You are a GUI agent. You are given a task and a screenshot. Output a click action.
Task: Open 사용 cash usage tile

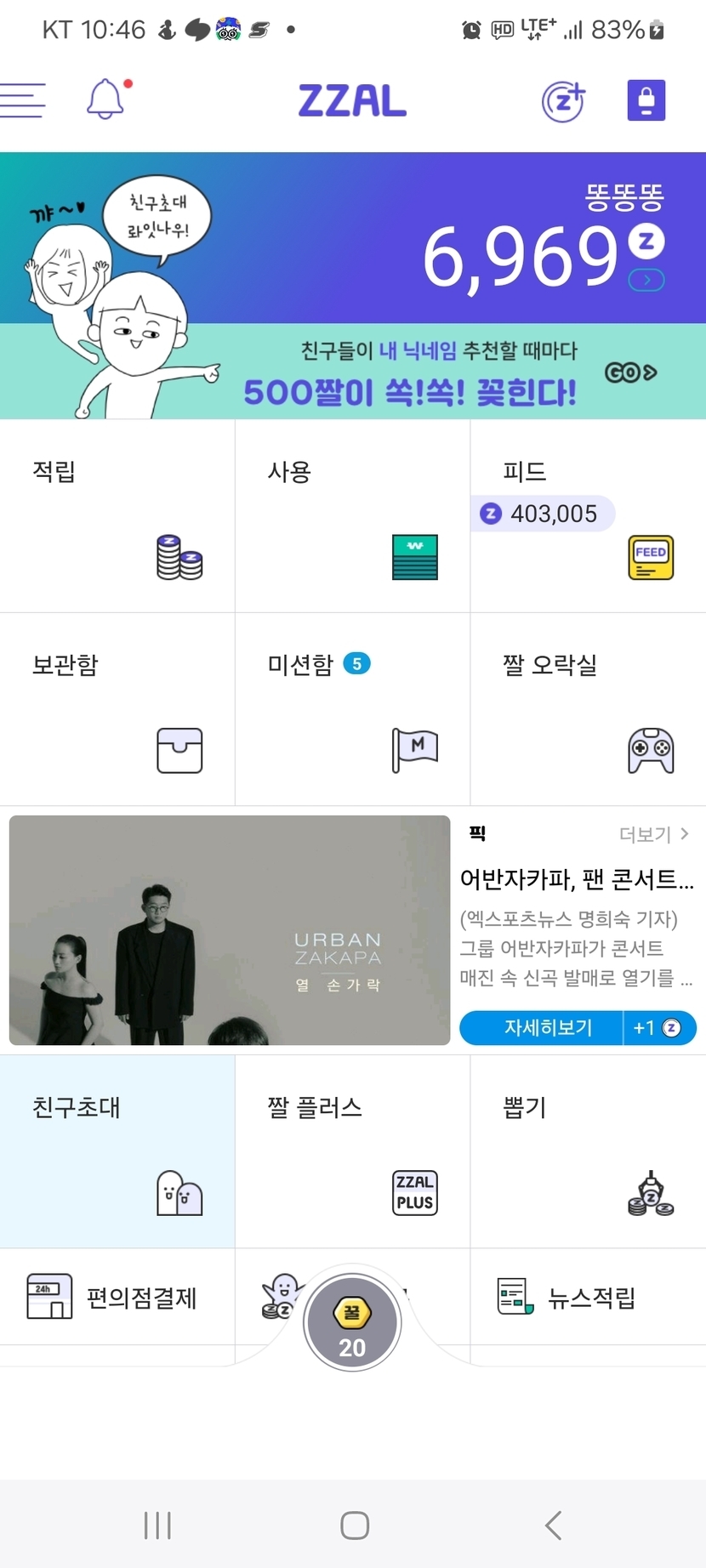(352, 516)
